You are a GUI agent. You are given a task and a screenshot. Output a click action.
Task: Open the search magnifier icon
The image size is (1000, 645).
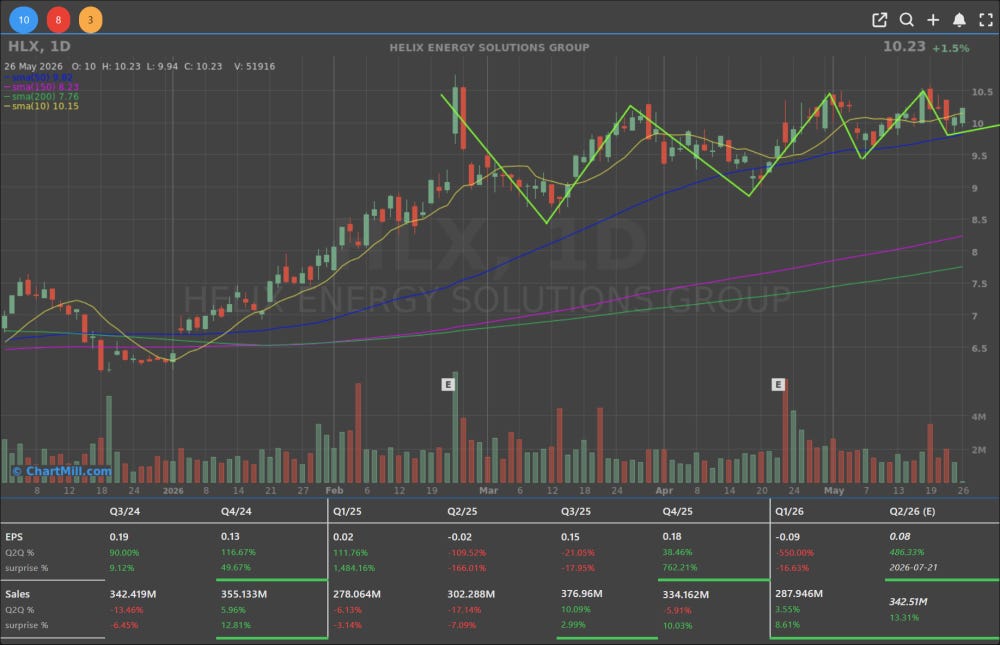tap(906, 20)
